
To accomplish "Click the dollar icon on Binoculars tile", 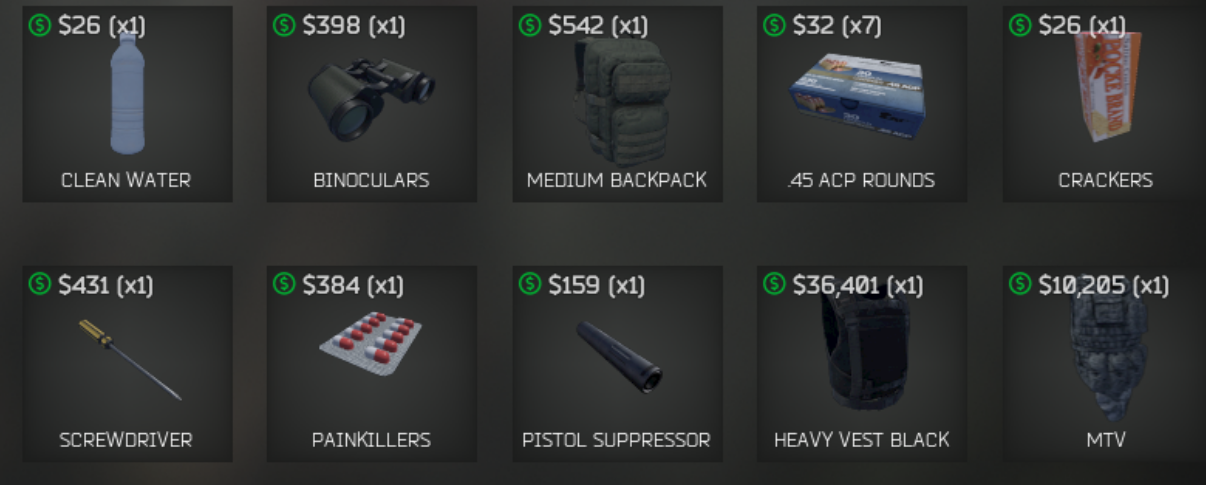I will tap(284, 25).
